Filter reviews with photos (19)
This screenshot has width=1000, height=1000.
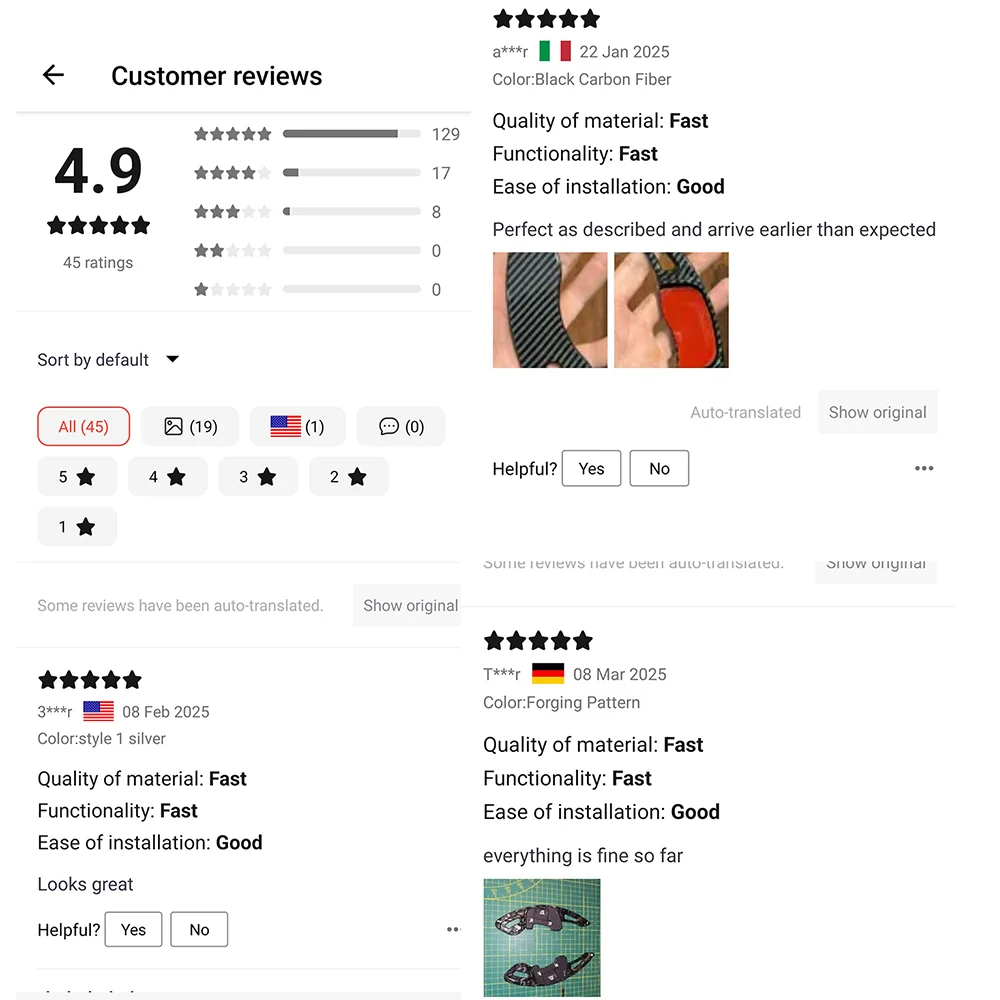click(x=190, y=426)
